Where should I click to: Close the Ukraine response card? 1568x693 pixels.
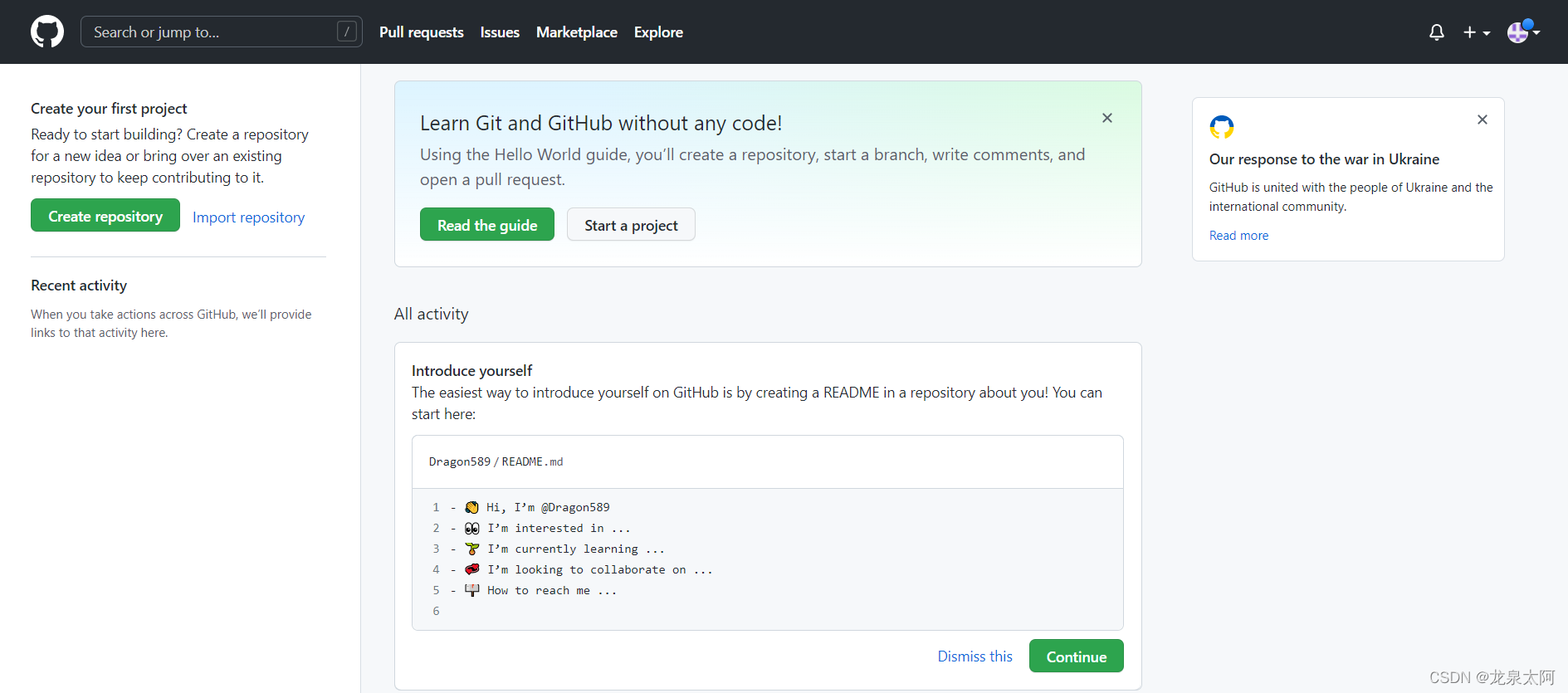coord(1483,120)
